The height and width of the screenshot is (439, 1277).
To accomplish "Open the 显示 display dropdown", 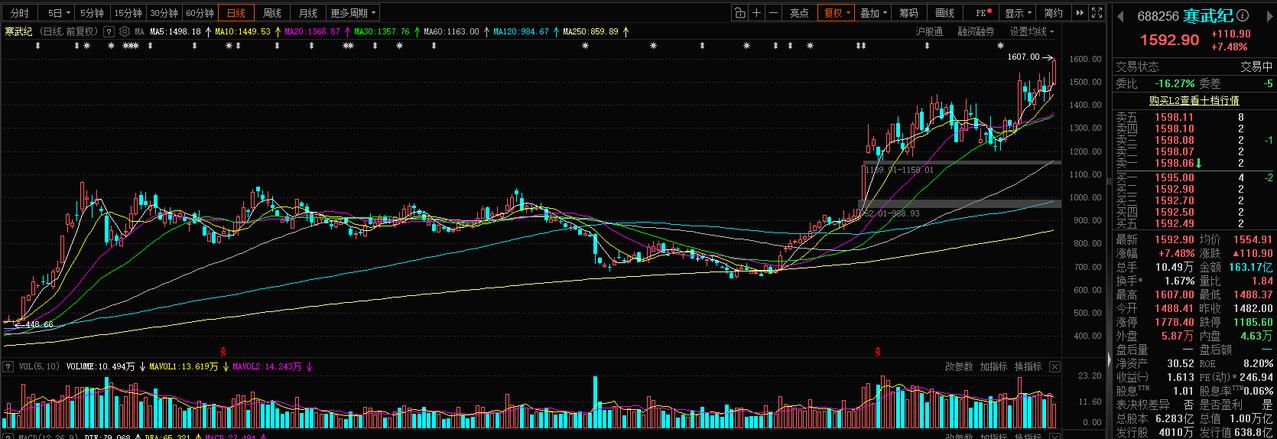I will click(1017, 13).
